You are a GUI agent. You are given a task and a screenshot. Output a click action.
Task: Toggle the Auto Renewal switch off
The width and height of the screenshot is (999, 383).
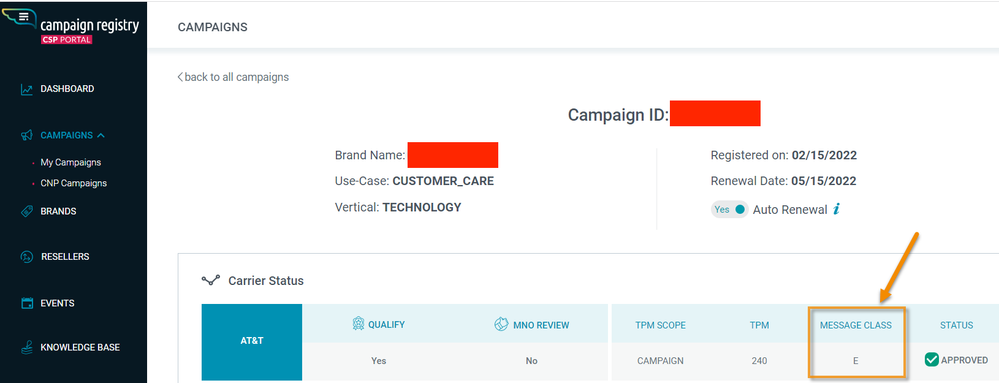tap(729, 209)
